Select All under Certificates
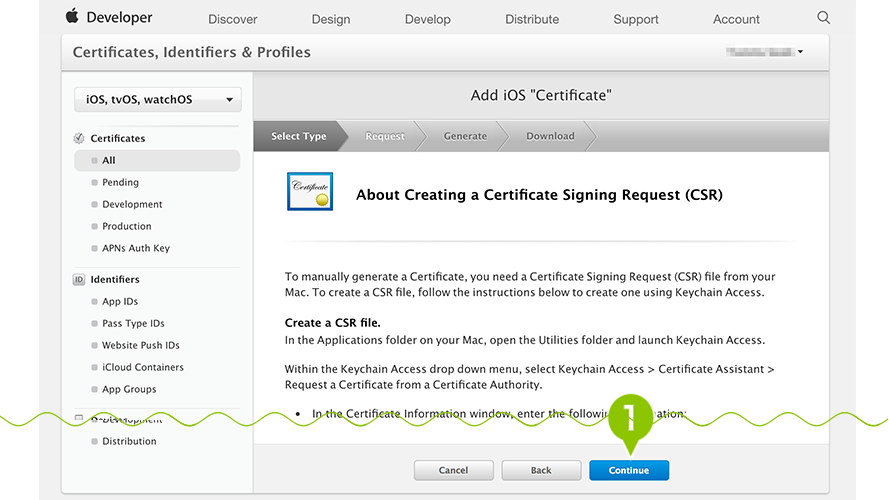This screenshot has height=500, width=889. pyautogui.click(x=157, y=160)
